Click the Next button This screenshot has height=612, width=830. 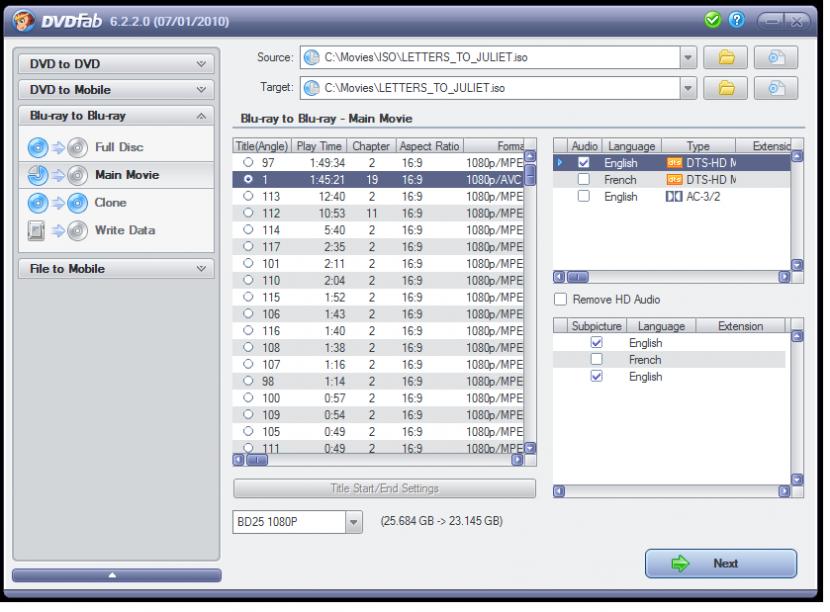720,563
